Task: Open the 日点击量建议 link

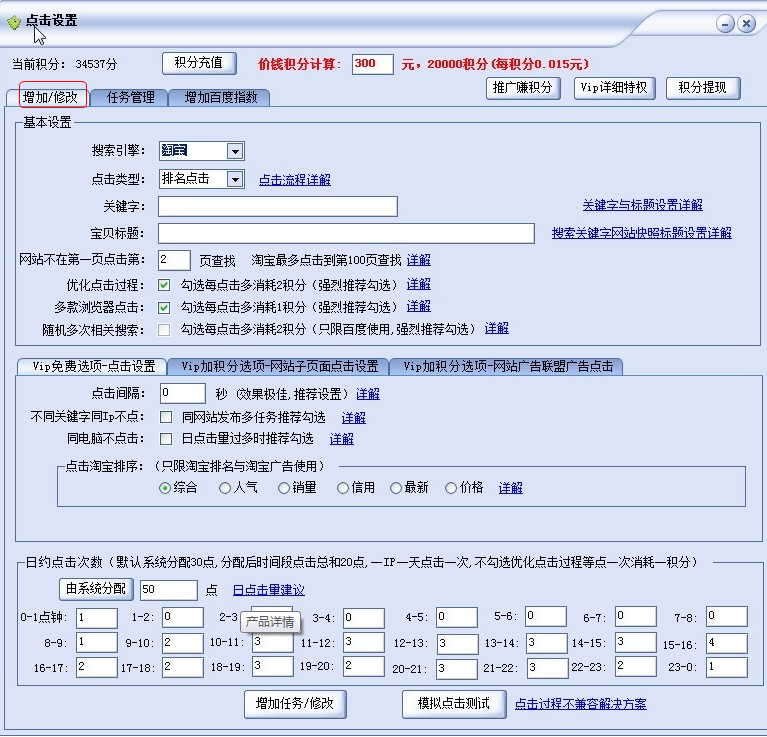Action: click(x=269, y=590)
